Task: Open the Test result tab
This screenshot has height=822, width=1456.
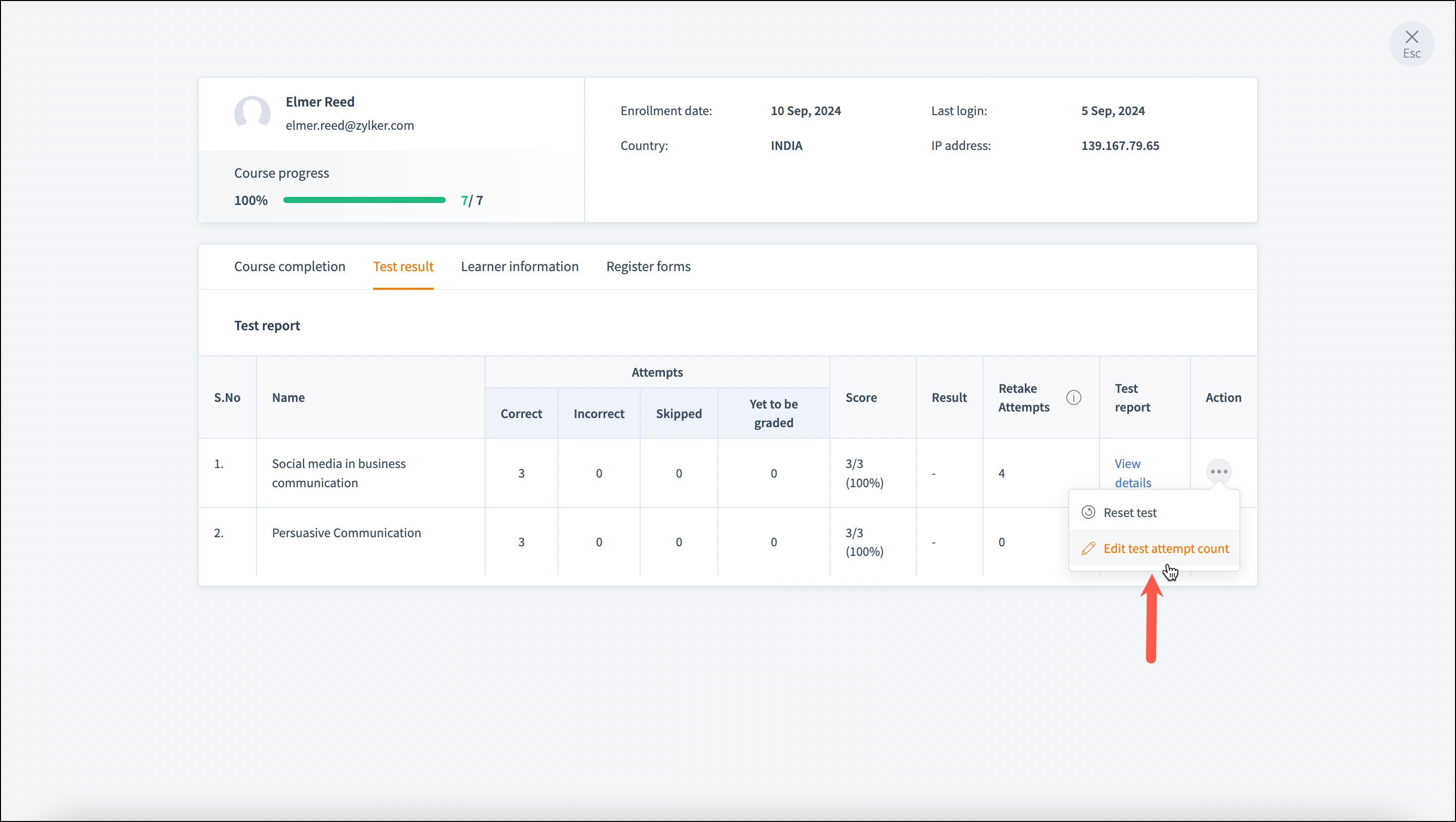Action: point(403,266)
